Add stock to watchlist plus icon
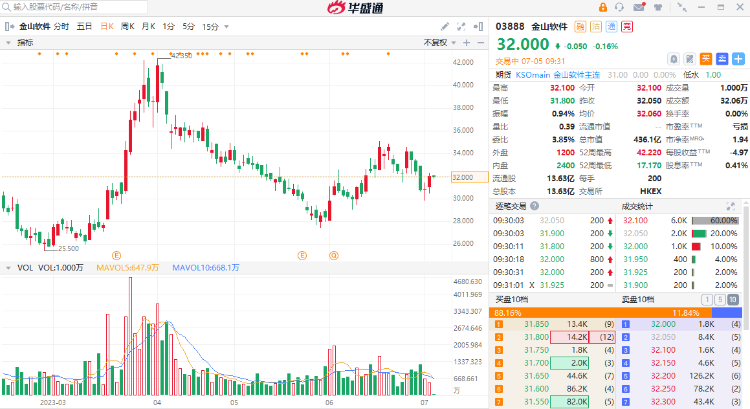The height and width of the screenshot is (409, 750). (738, 59)
